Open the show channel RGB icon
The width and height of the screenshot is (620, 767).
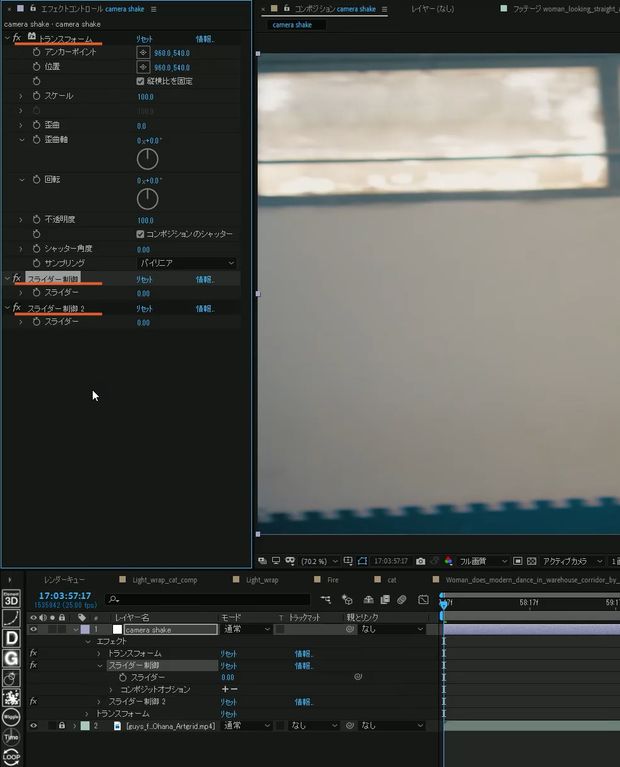click(448, 561)
